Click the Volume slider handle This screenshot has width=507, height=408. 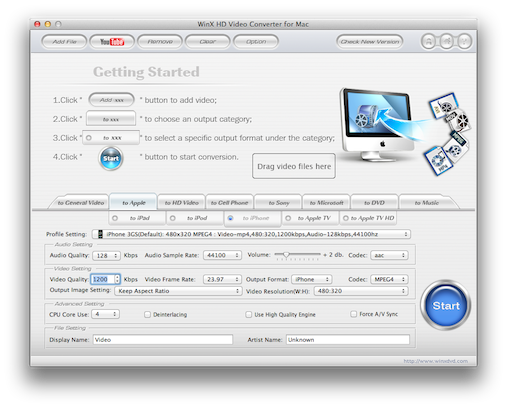[286, 255]
